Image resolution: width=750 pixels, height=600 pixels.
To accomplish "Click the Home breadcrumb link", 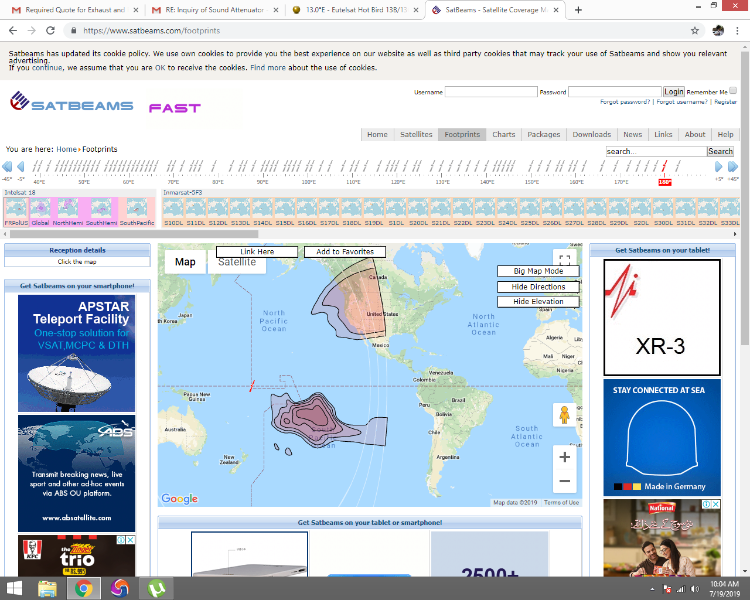I will 66,149.
